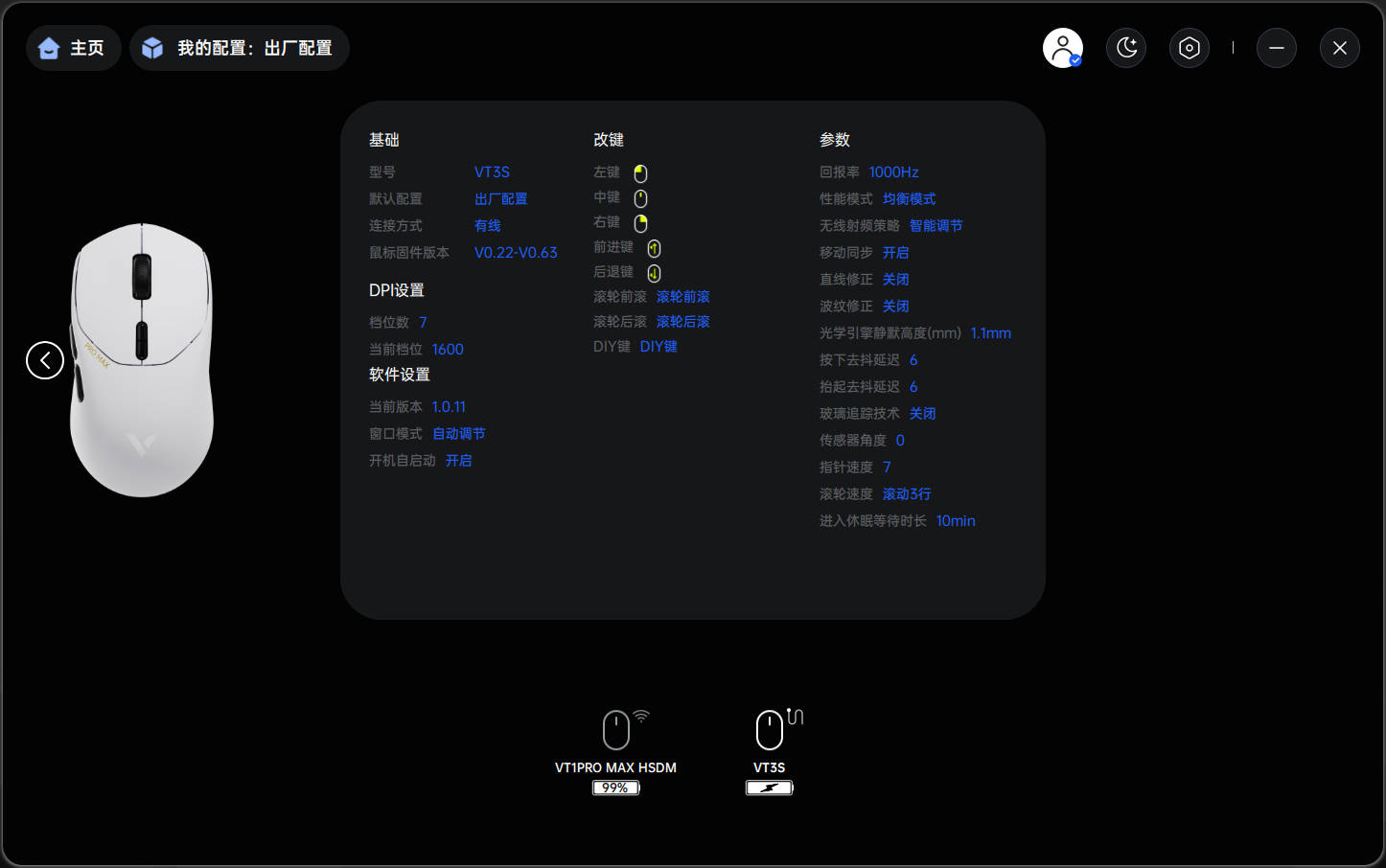Click the DPI设置 section heading
The height and width of the screenshot is (868, 1386).
(x=397, y=290)
